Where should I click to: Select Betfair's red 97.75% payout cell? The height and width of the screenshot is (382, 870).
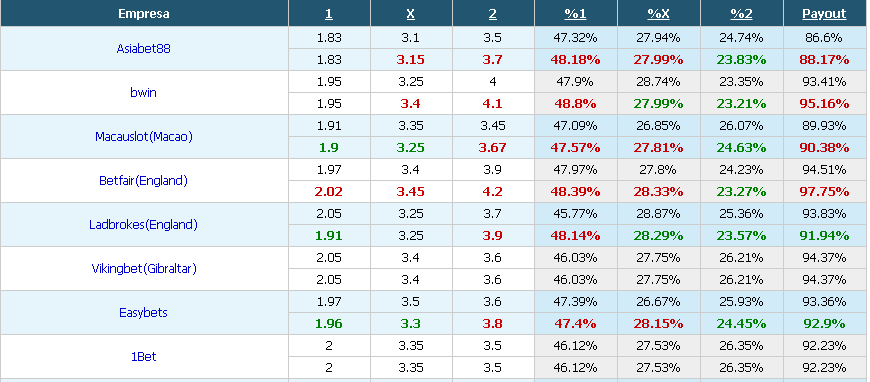(x=825, y=192)
